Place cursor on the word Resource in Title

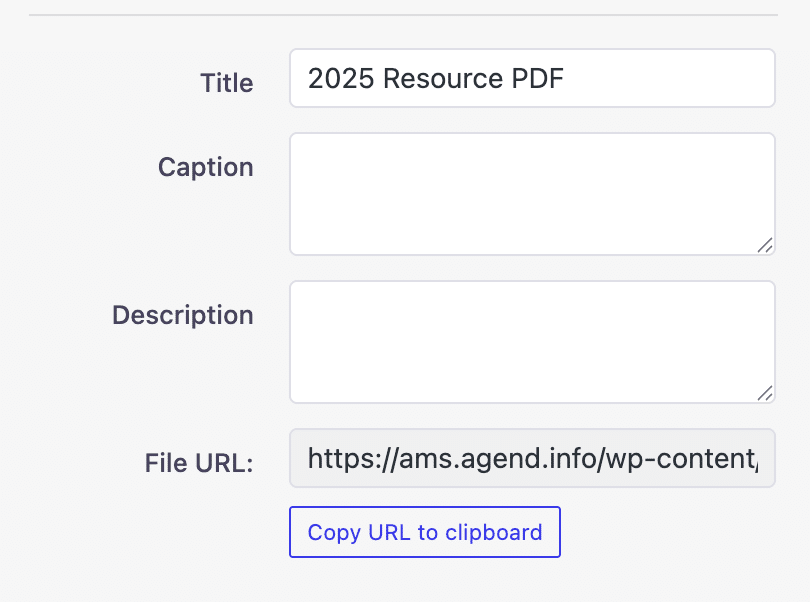point(432,78)
